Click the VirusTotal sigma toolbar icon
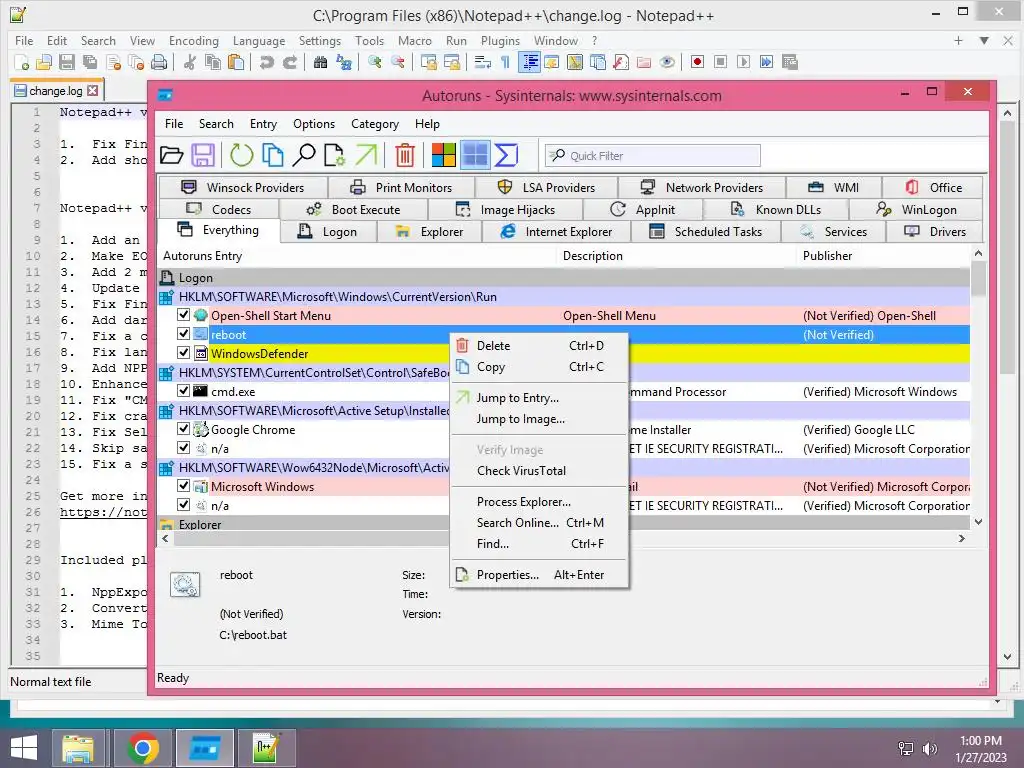Viewport: 1024px width, 768px height. 506,155
